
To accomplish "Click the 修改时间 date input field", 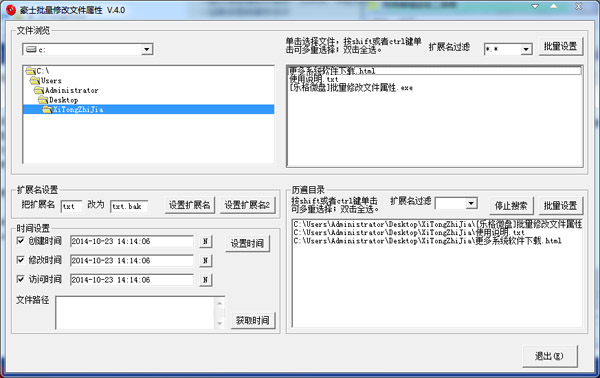I will coord(132,261).
